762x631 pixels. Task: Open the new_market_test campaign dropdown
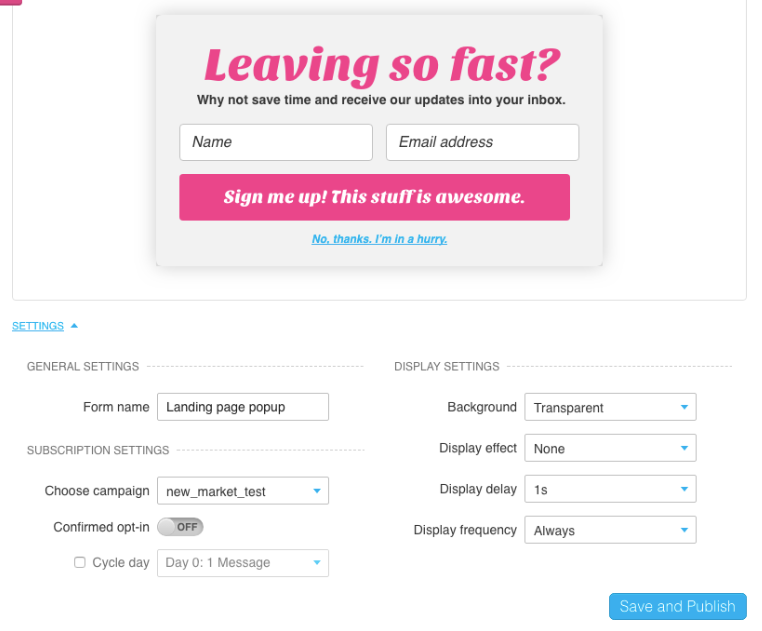click(243, 491)
